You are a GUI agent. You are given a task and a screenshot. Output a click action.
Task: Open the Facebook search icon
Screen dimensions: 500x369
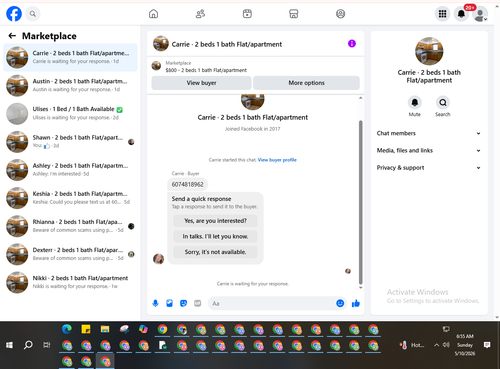coord(33,14)
